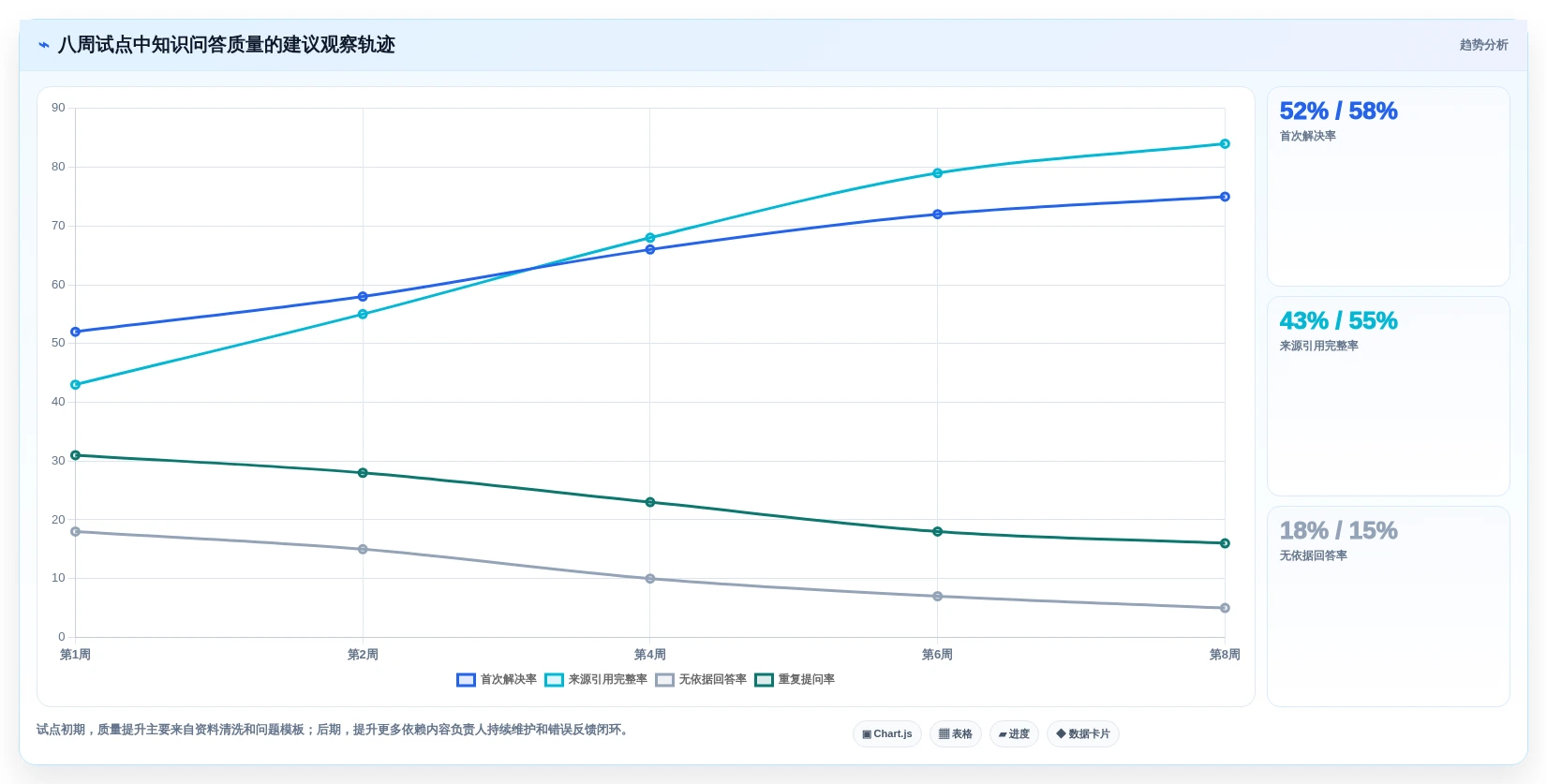Click the 无依据回答率 data point at 第2周
1547x784 pixels.
point(363,549)
